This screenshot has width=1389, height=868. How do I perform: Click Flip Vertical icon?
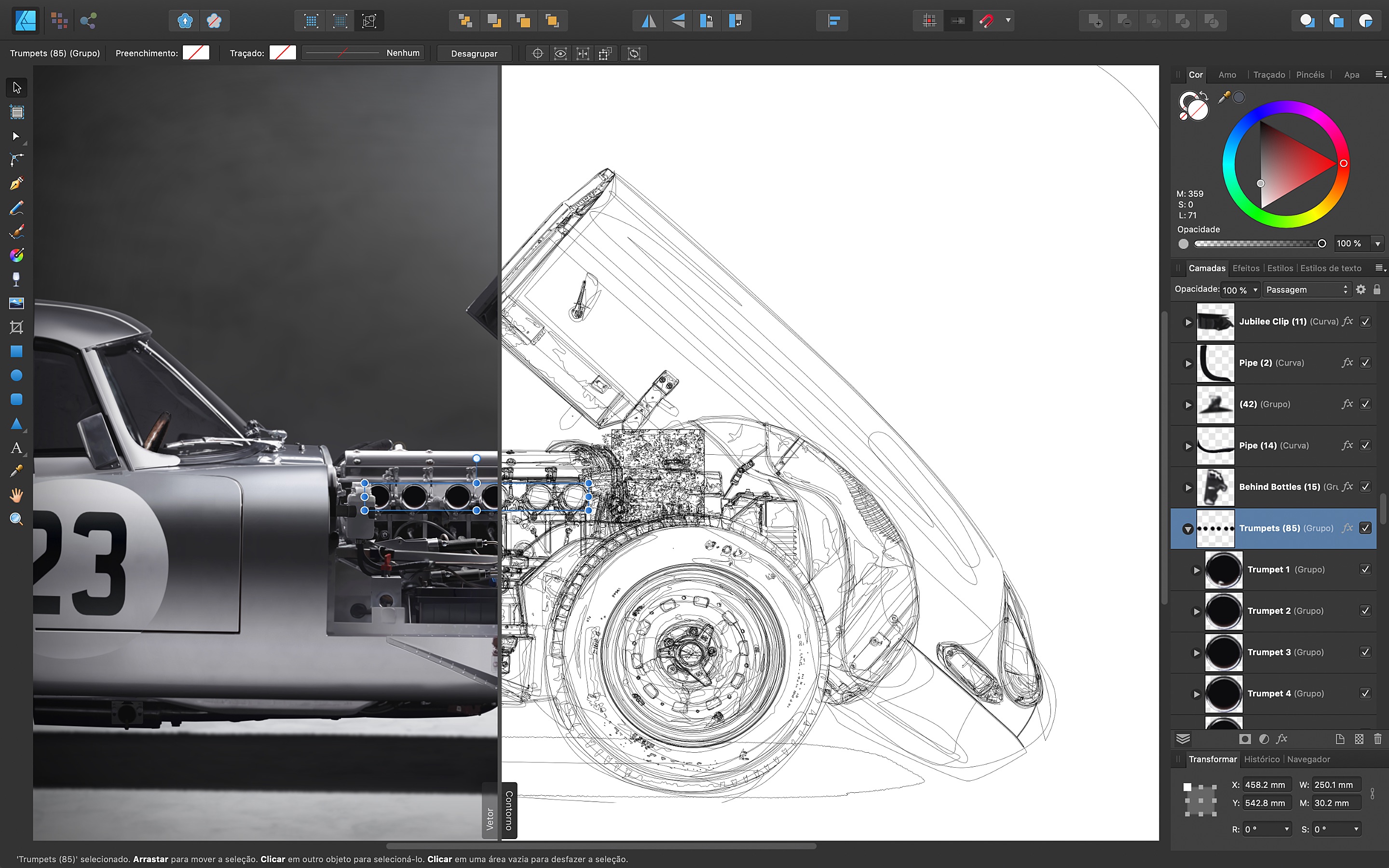coord(678,21)
